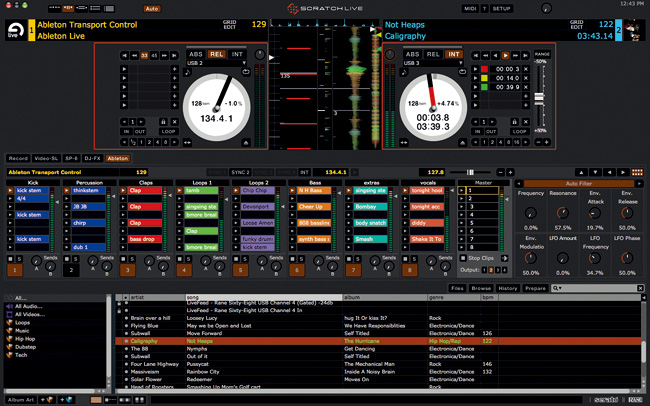
Task: Launch the "diddy" clip in vocals
Action: point(426,223)
